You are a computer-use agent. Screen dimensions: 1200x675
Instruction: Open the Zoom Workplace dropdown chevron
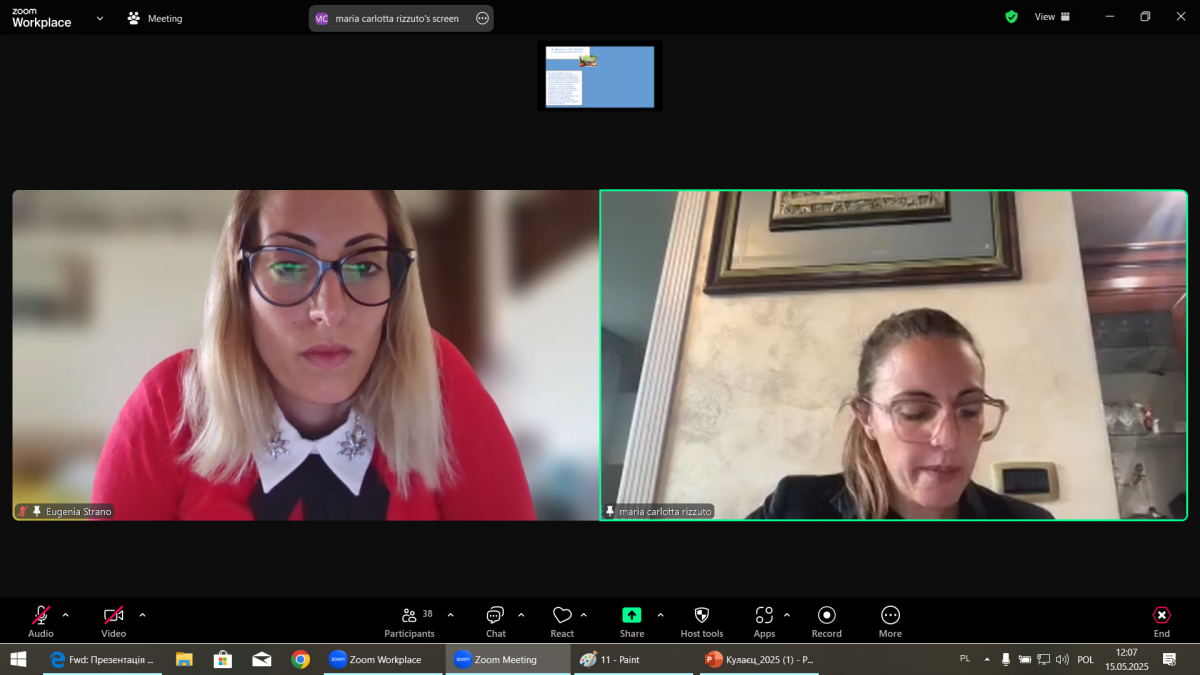pos(100,18)
